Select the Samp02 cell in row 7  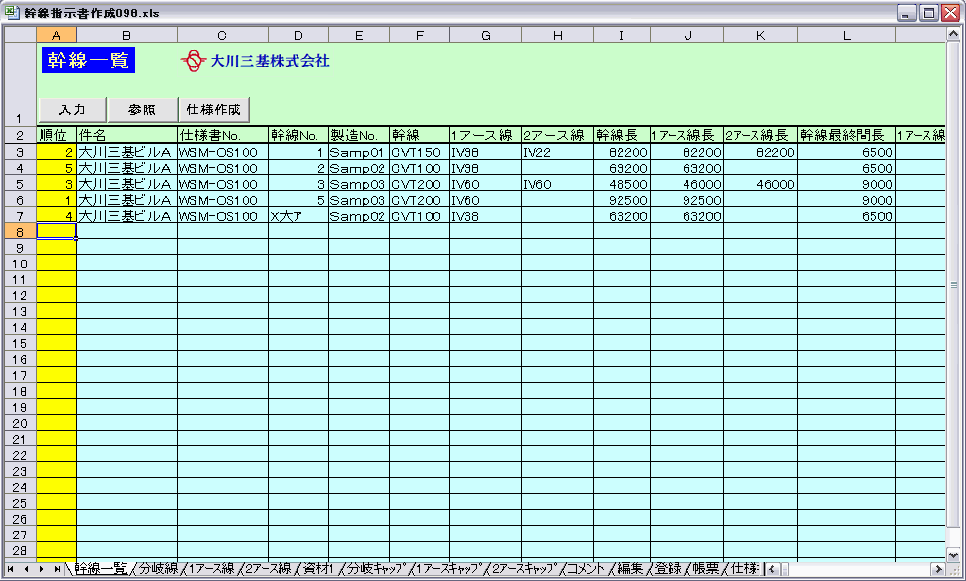click(359, 216)
